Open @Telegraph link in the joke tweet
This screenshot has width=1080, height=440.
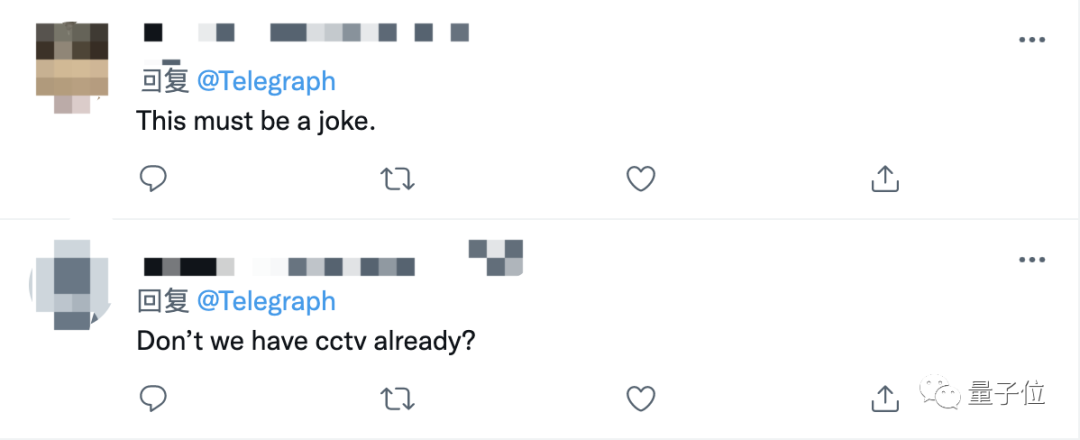[x=265, y=81]
